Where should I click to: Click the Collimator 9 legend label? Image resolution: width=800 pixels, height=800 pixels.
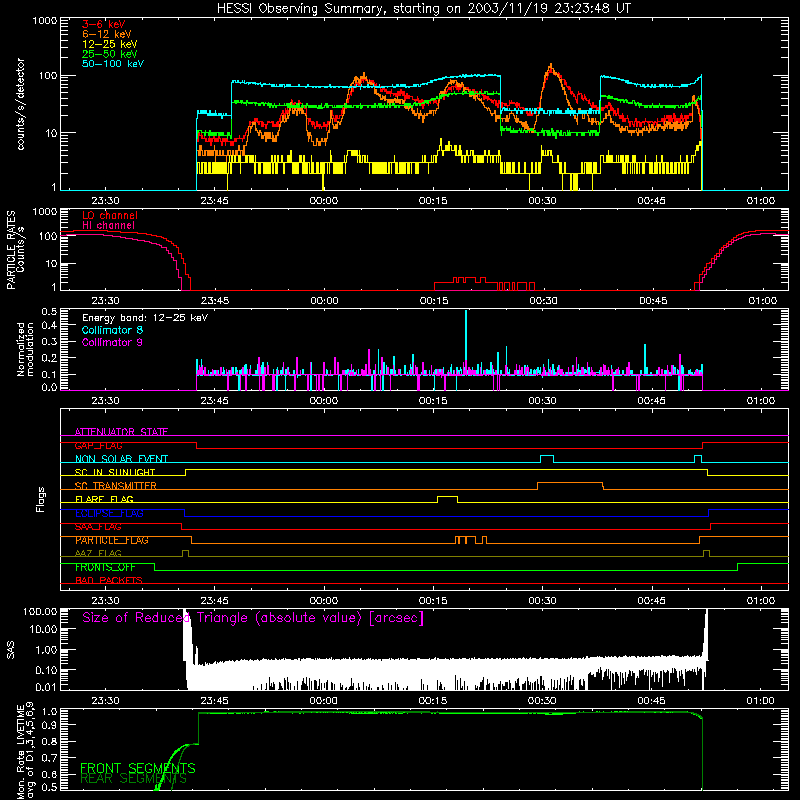pyautogui.click(x=112, y=342)
